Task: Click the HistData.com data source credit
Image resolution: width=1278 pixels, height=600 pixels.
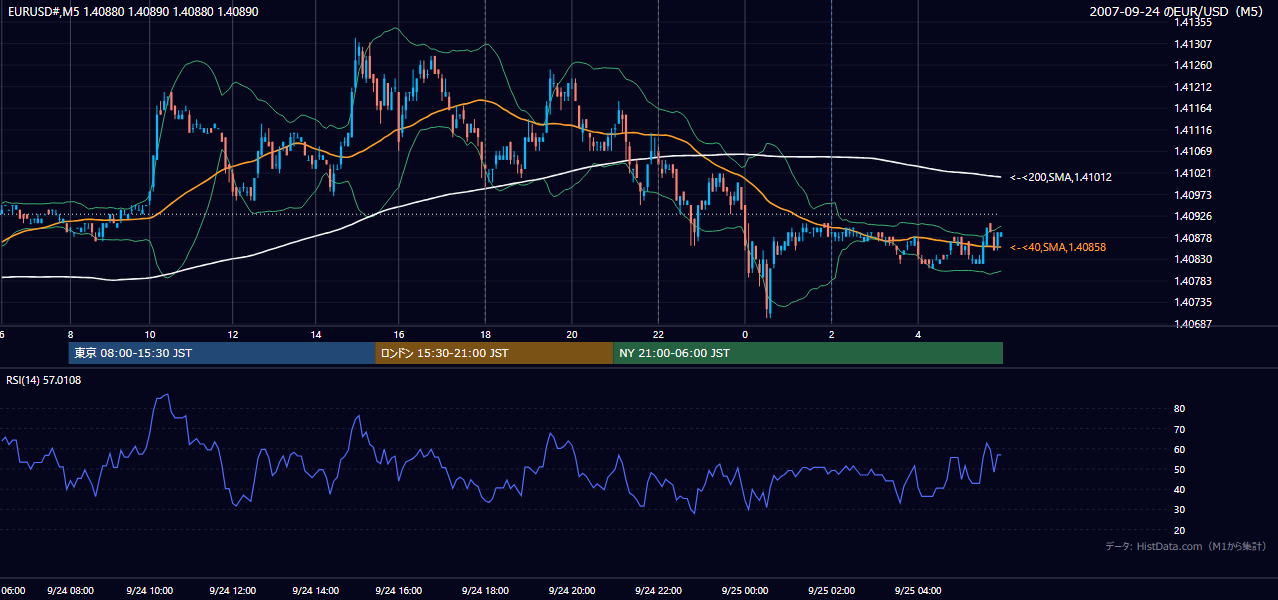Action: [1186, 546]
